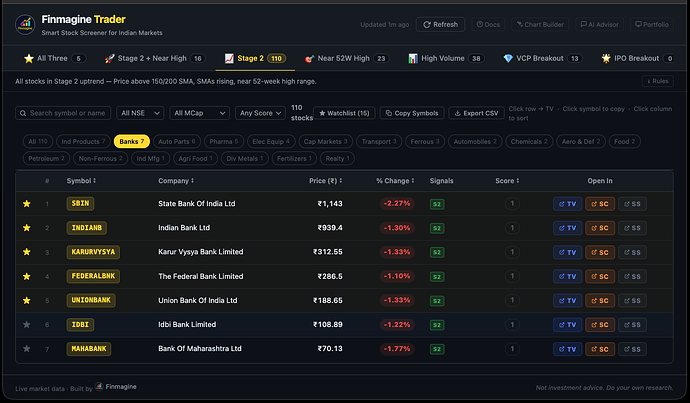690x403 pixels.
Task: Open INDIANB in SC
Action: point(600,228)
